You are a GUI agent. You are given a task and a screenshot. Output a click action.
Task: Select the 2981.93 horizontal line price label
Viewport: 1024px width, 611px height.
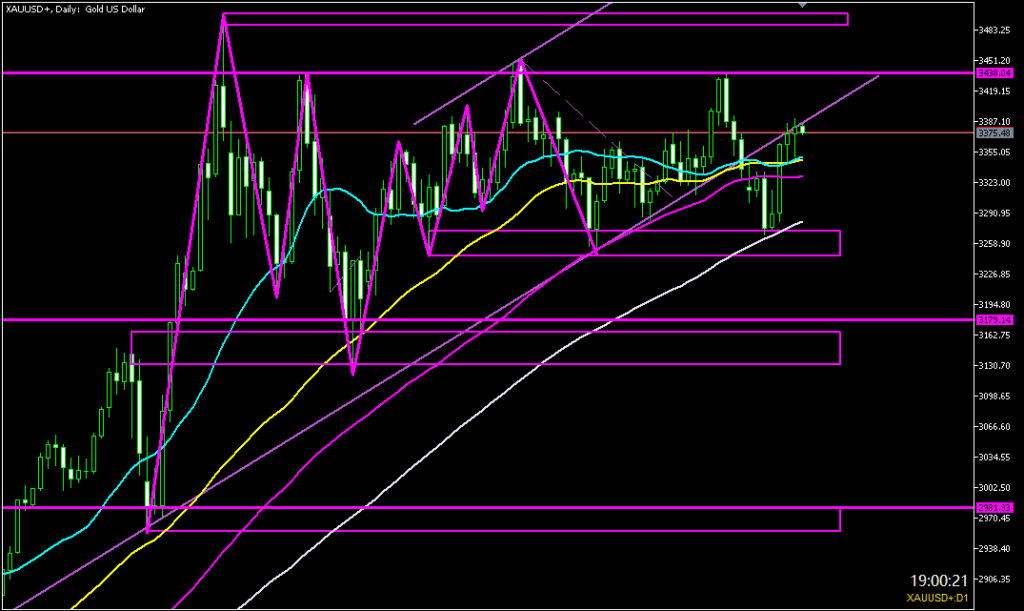pyautogui.click(x=994, y=507)
